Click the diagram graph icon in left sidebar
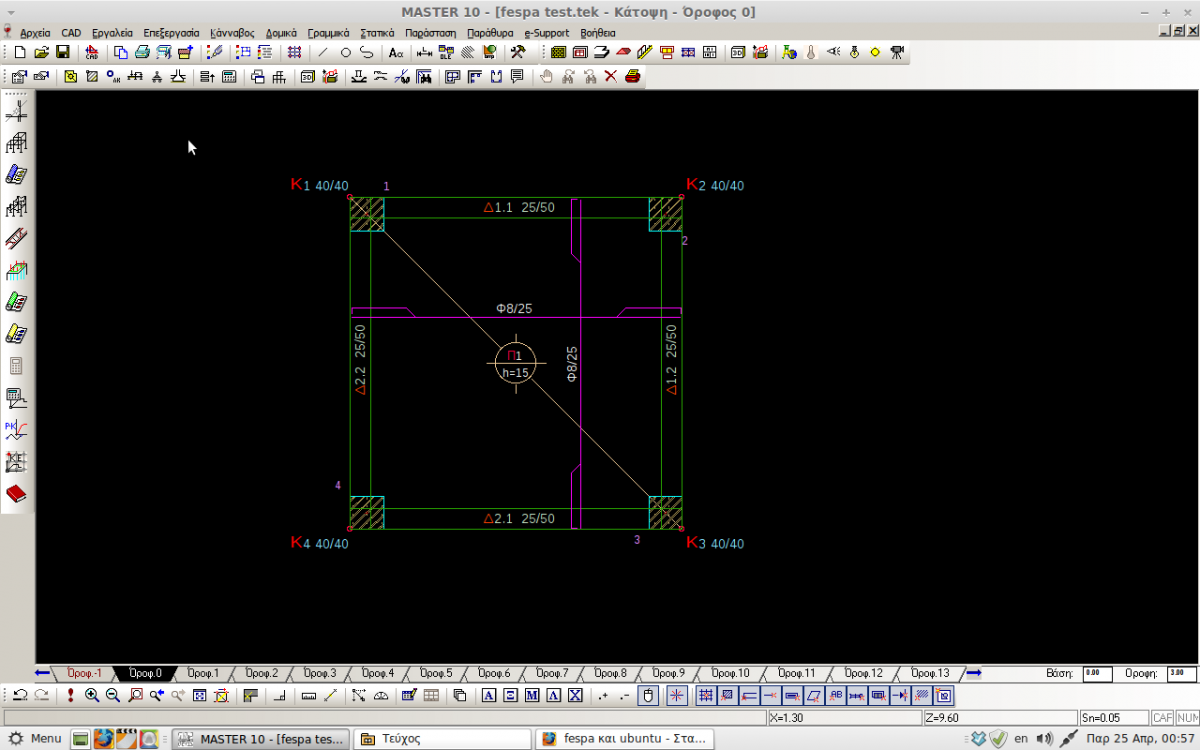This screenshot has width=1200, height=750. click(16, 430)
